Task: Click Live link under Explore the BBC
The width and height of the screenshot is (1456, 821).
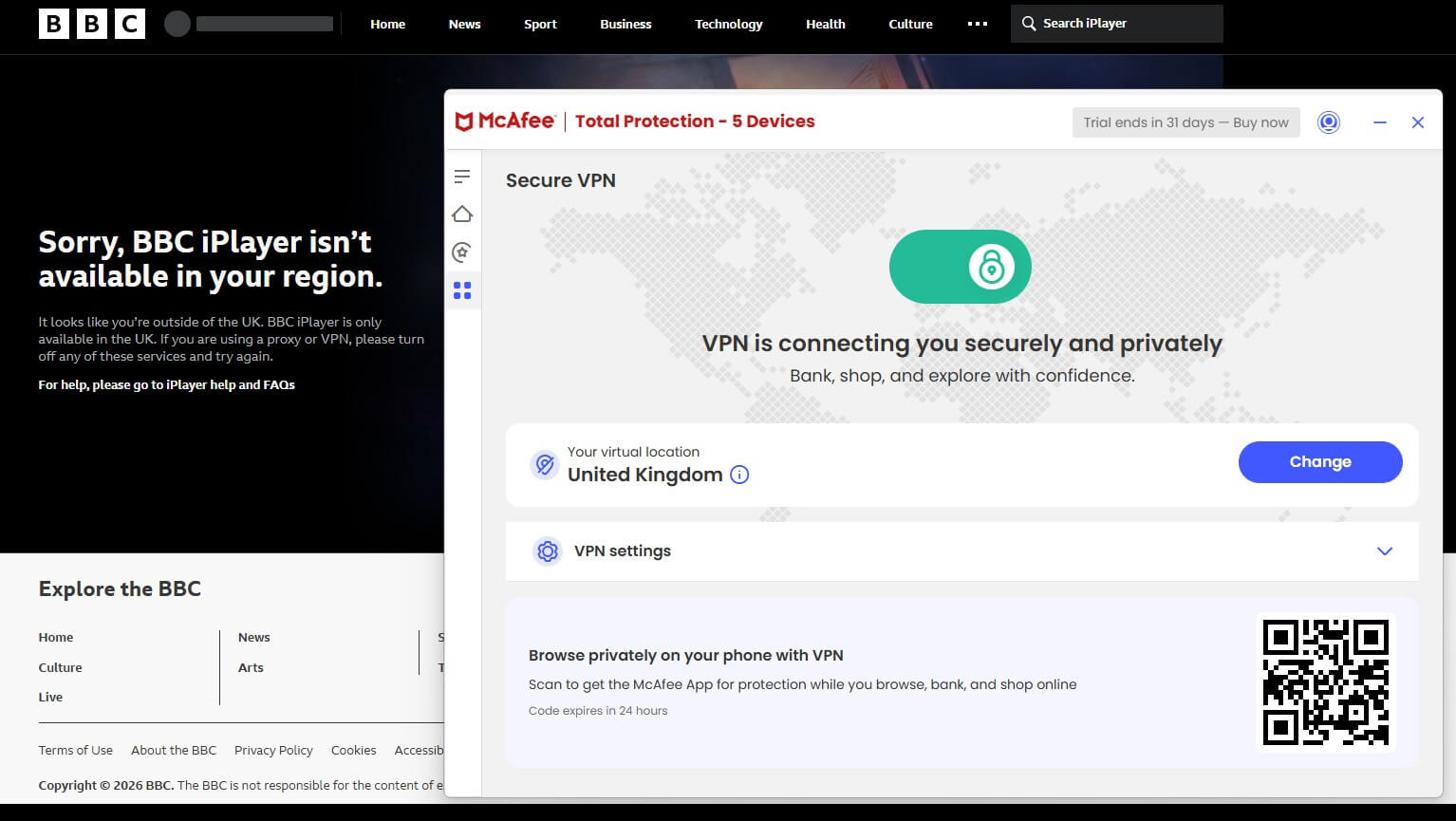Action: pyautogui.click(x=50, y=697)
